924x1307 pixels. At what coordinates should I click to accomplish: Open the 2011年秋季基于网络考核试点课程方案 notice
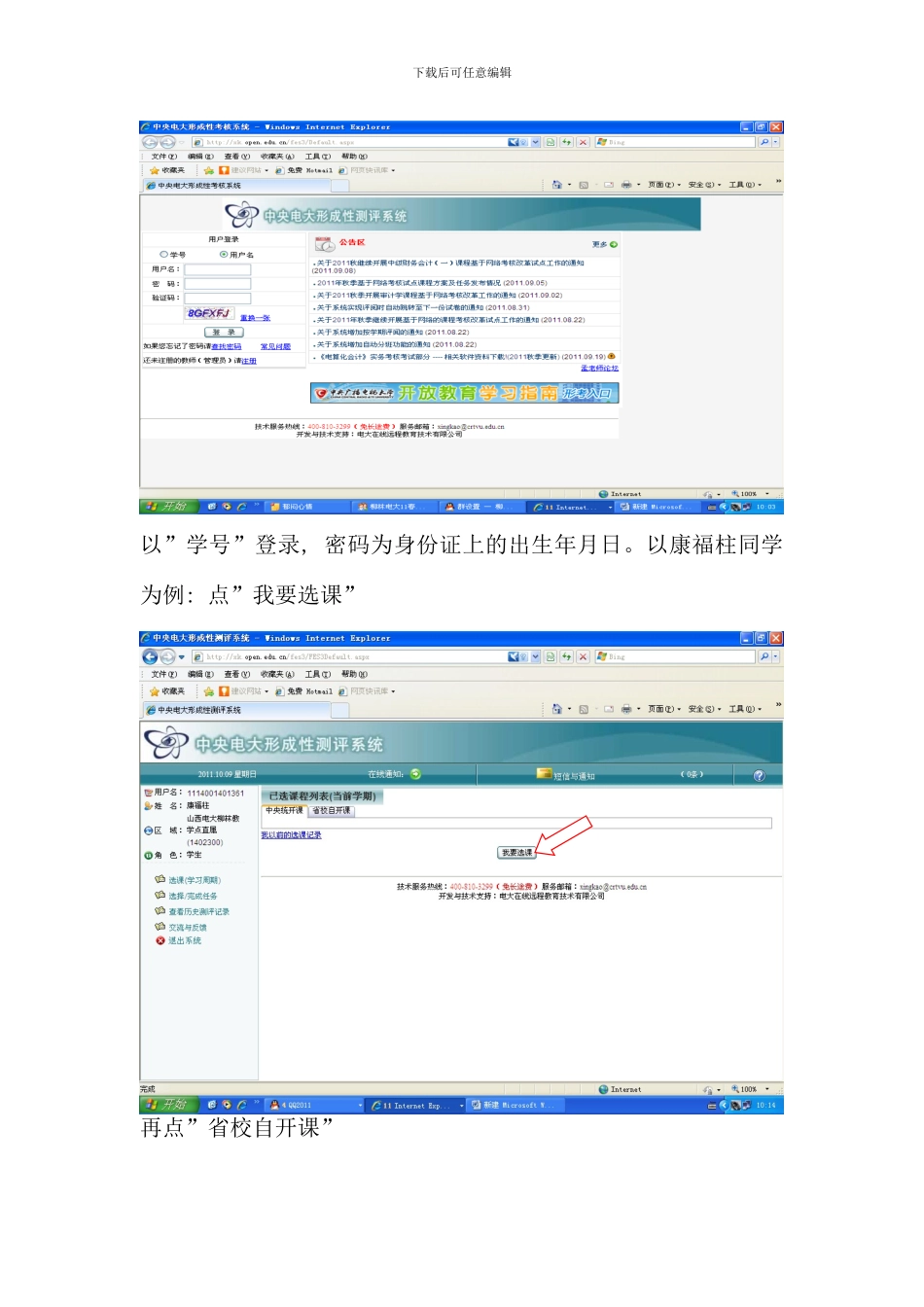click(x=432, y=283)
